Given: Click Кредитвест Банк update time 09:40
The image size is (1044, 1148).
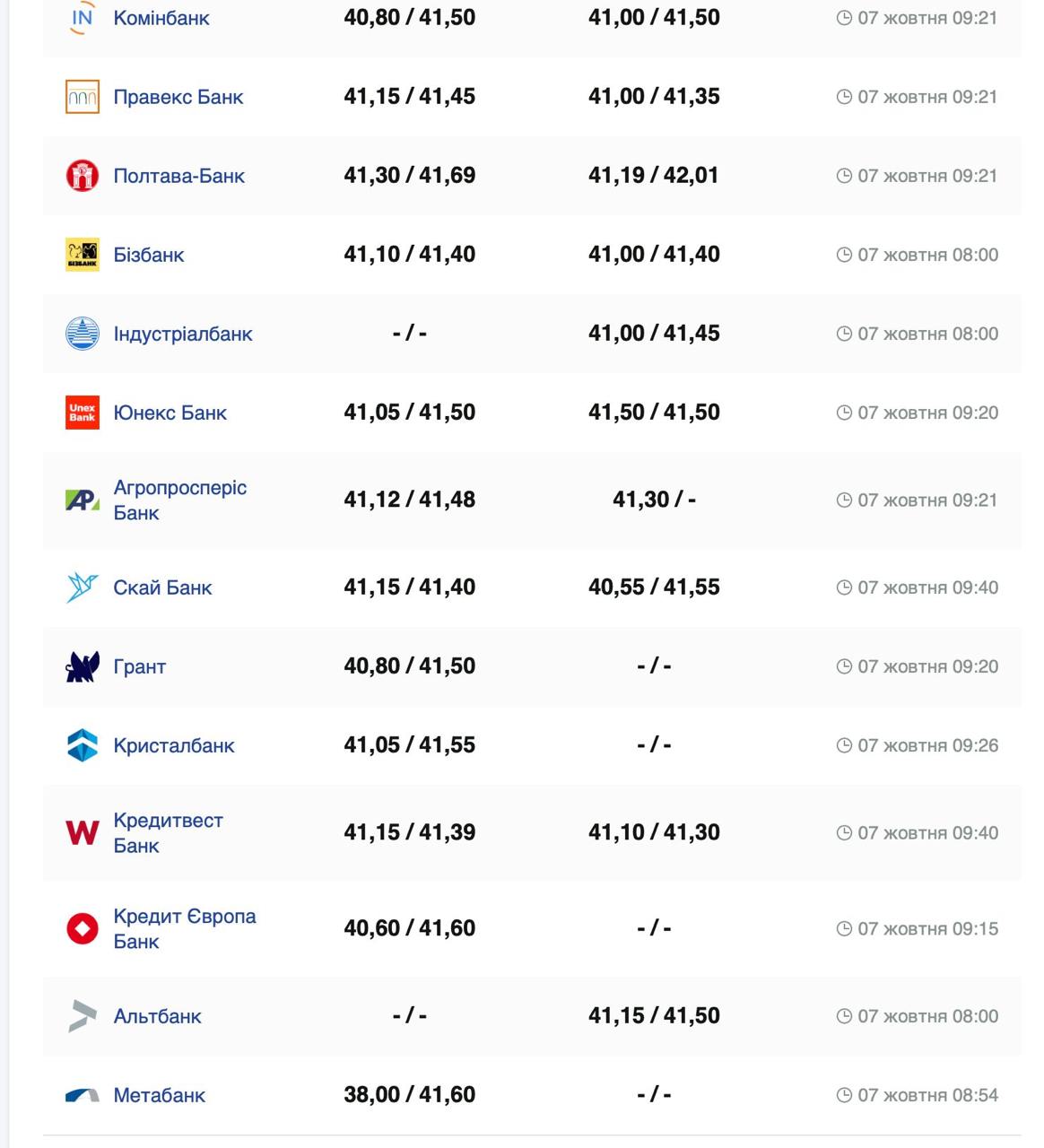Looking at the screenshot, I should coord(927,833).
